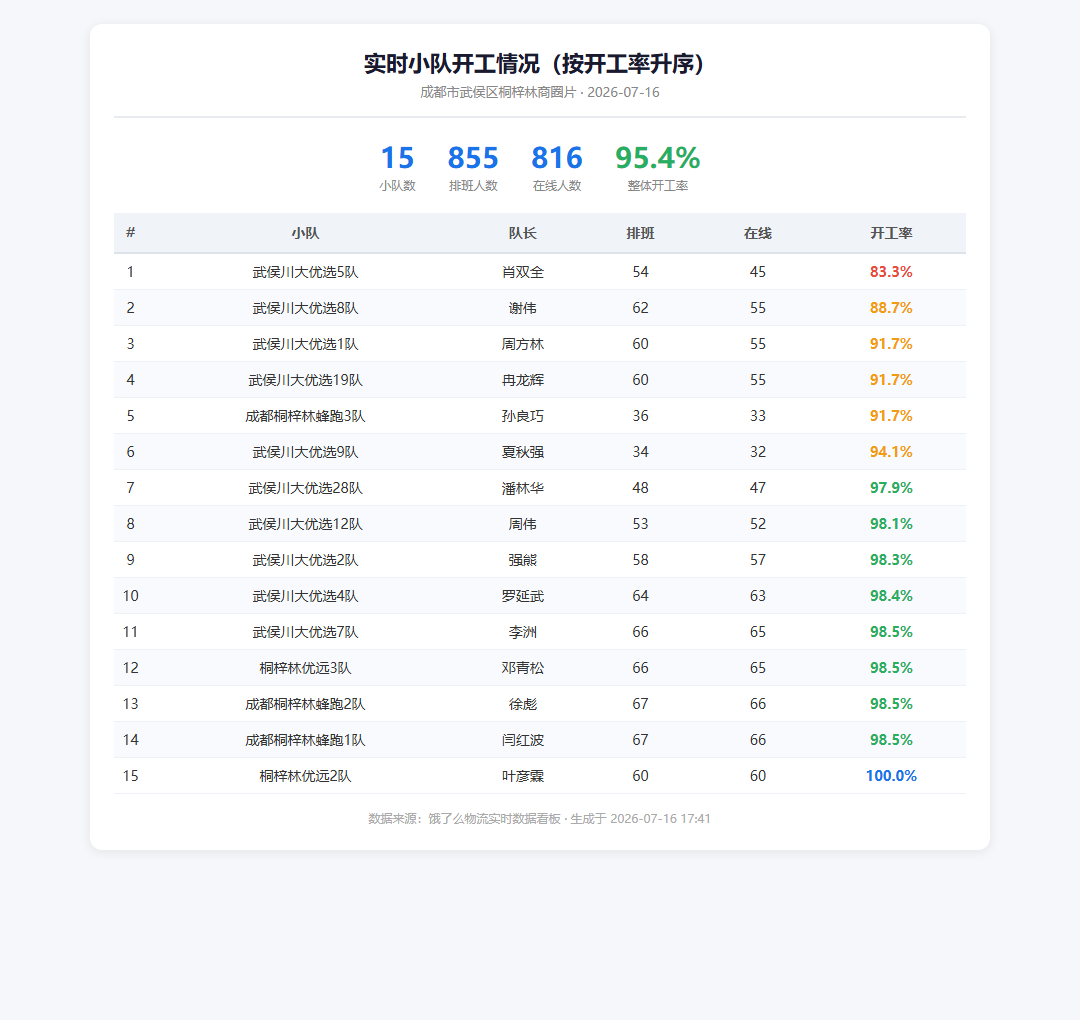Click 排班 value 54 for 肖双全
Image resolution: width=1080 pixels, height=1020 pixels.
[x=641, y=272]
